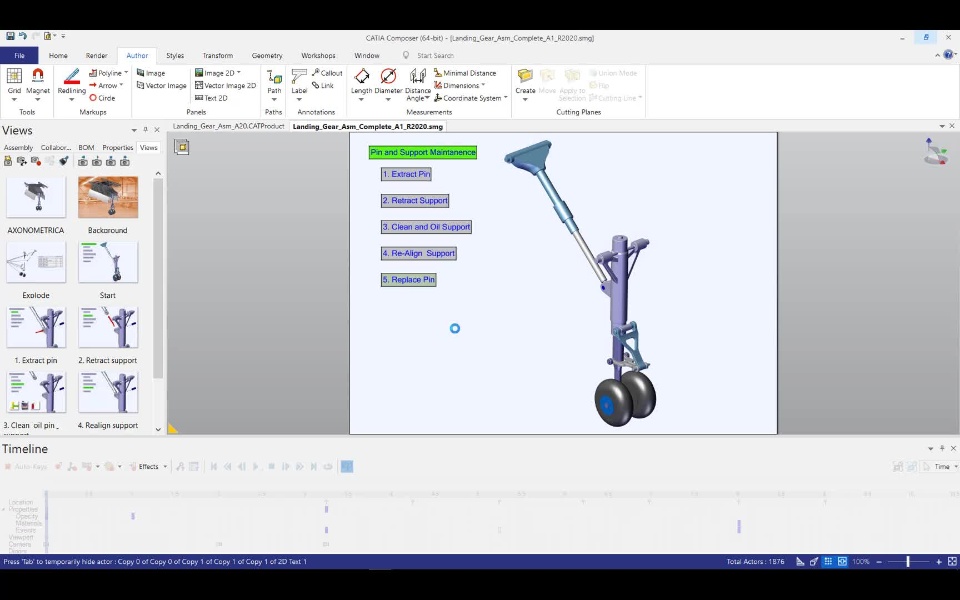Image resolution: width=960 pixels, height=600 pixels.
Task: Select the Distance measurement tool
Action: 418,81
